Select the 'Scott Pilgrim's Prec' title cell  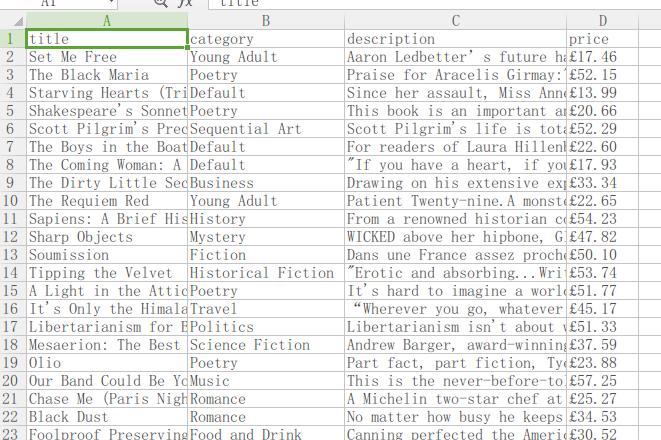pyautogui.click(x=107, y=129)
